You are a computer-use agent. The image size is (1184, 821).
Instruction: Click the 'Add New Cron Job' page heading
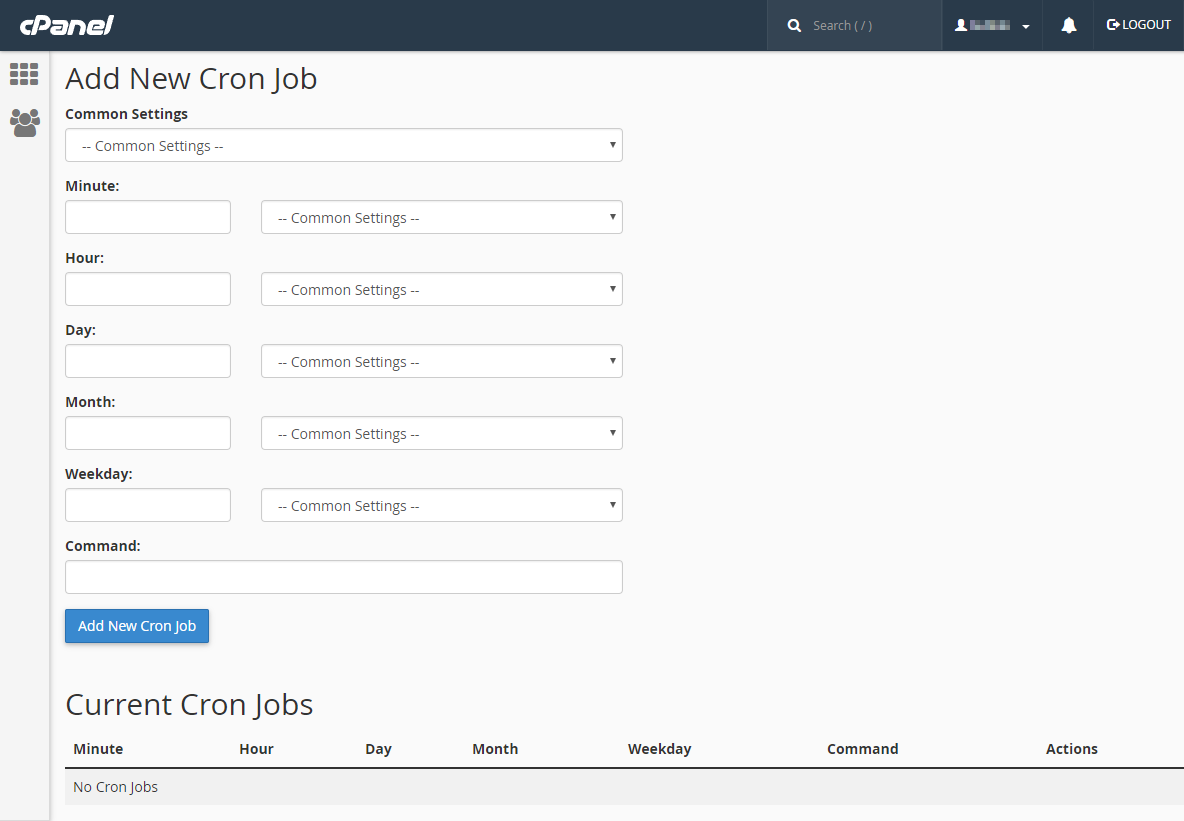pyautogui.click(x=191, y=79)
